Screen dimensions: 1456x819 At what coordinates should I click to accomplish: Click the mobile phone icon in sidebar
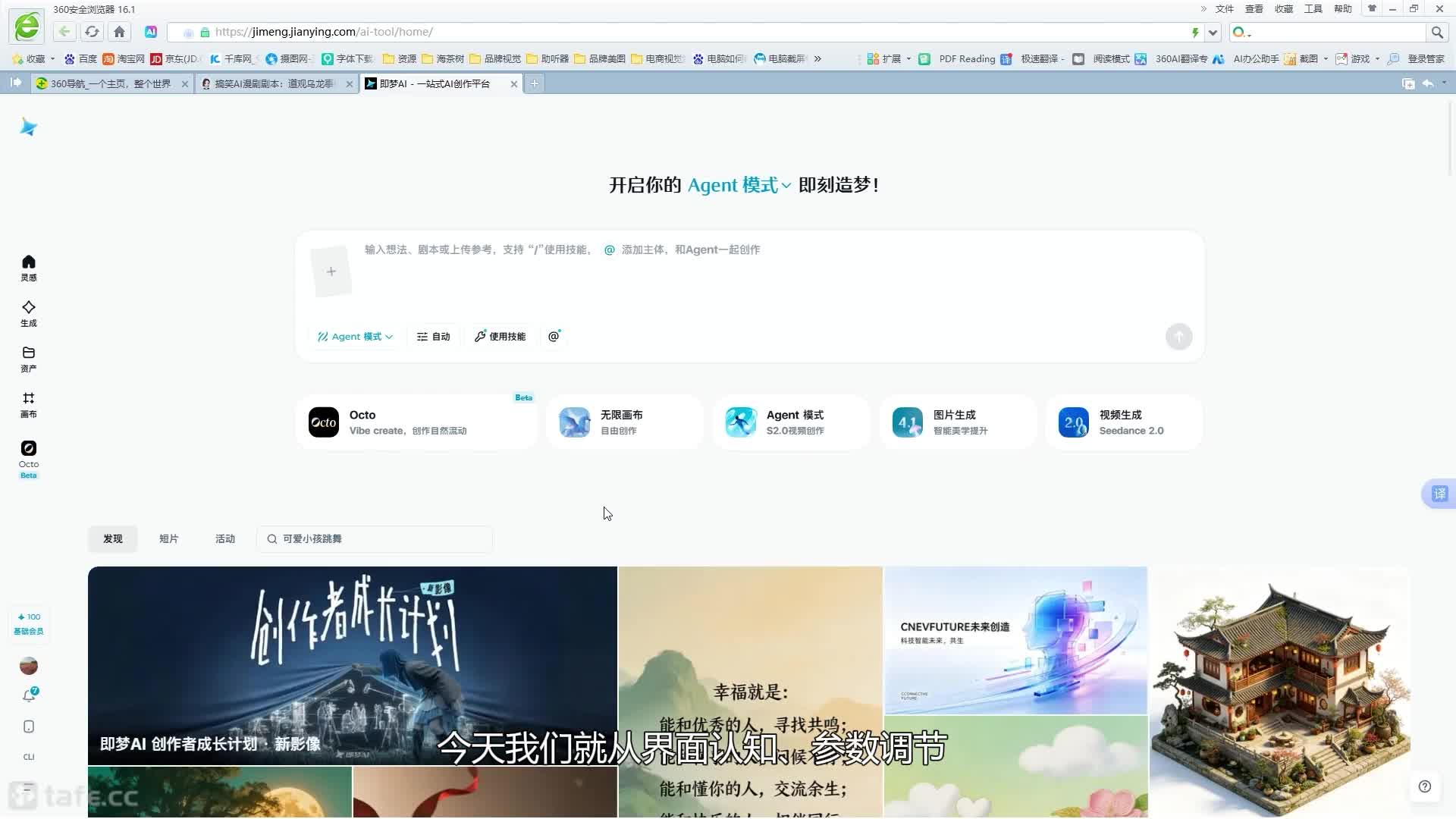(x=28, y=726)
